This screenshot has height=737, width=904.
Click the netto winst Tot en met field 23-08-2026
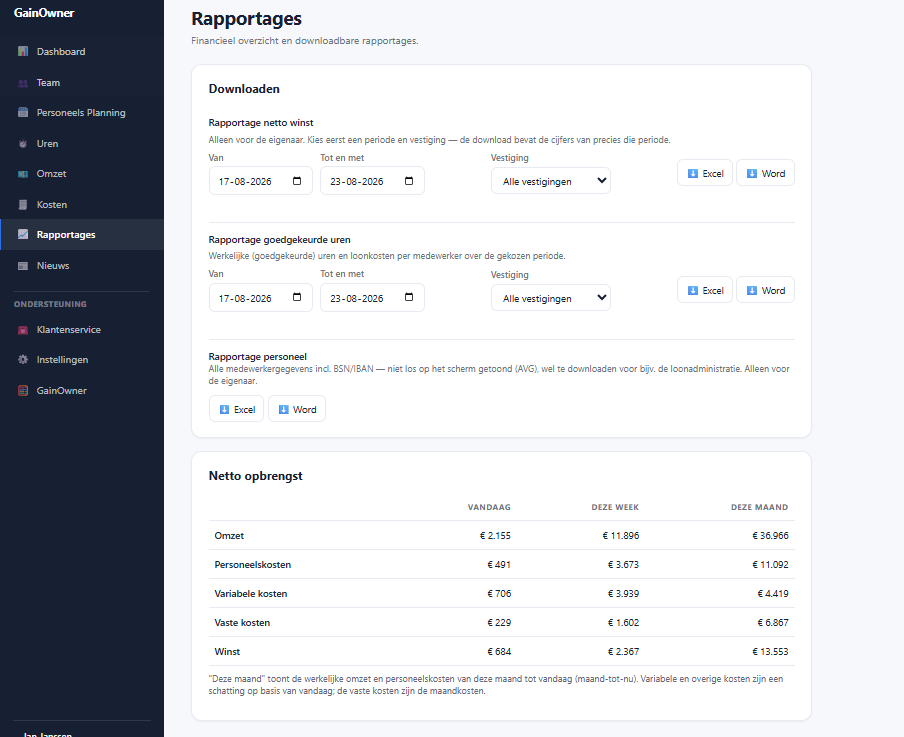(x=372, y=181)
